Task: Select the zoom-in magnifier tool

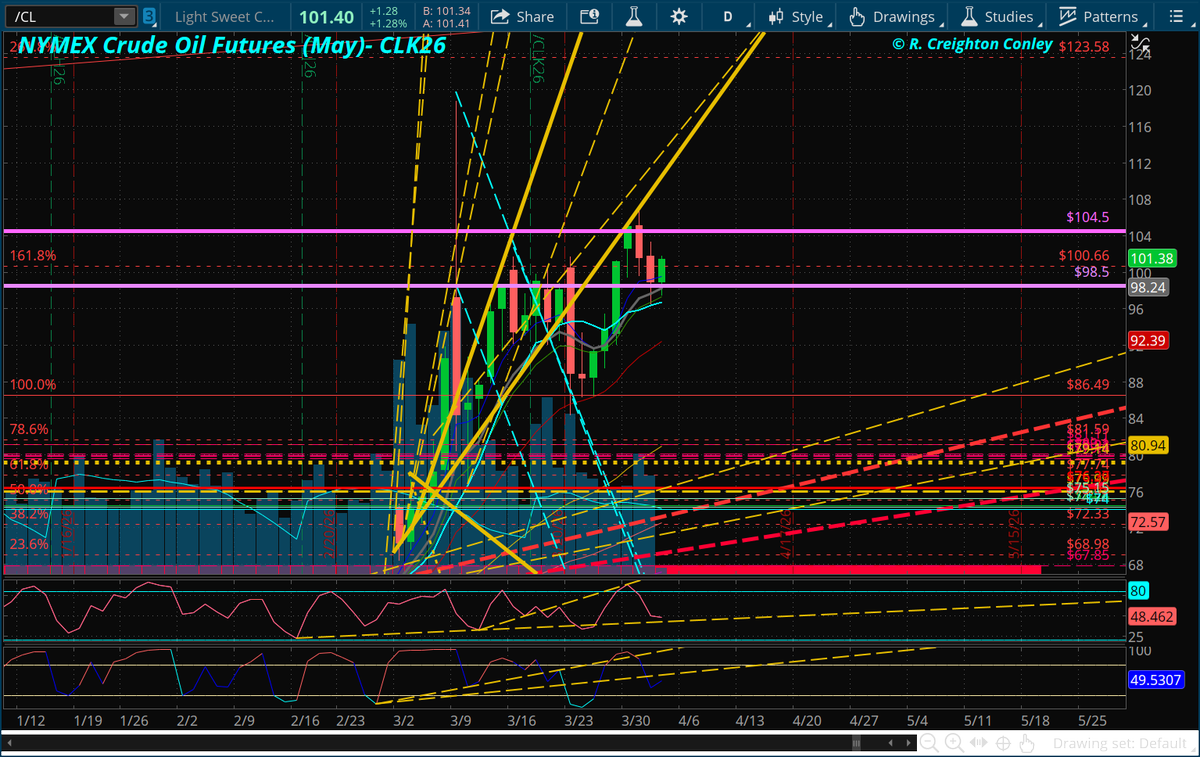Action: [x=952, y=742]
